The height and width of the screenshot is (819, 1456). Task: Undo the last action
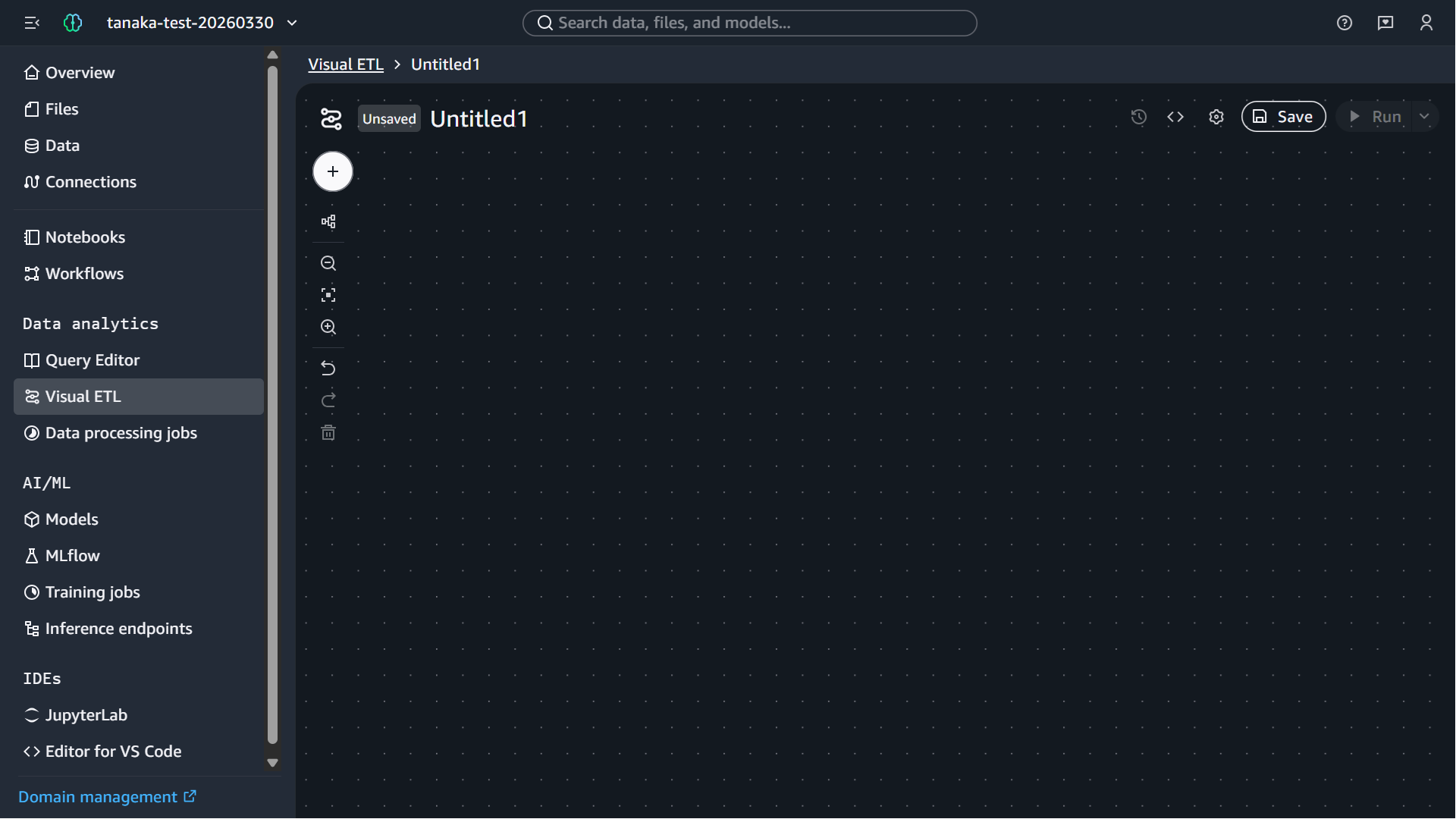point(328,369)
